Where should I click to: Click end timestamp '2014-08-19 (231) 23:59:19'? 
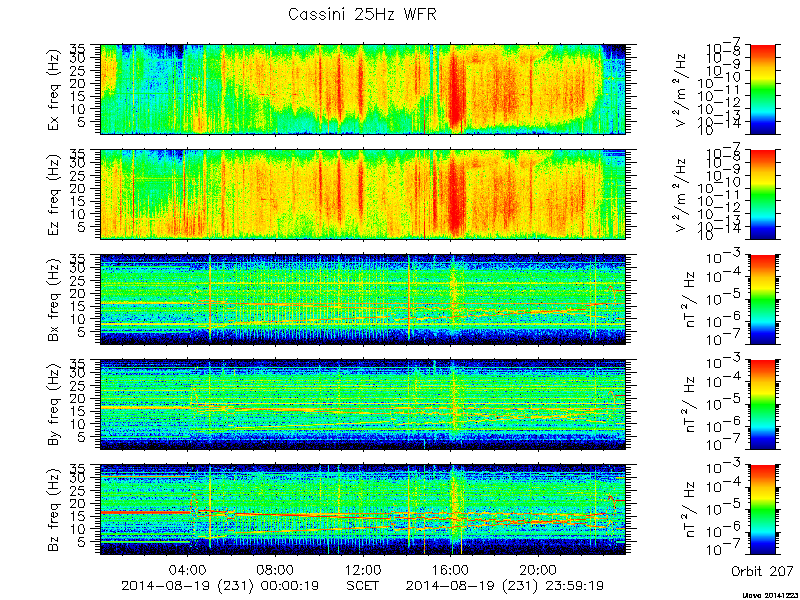click(505, 585)
